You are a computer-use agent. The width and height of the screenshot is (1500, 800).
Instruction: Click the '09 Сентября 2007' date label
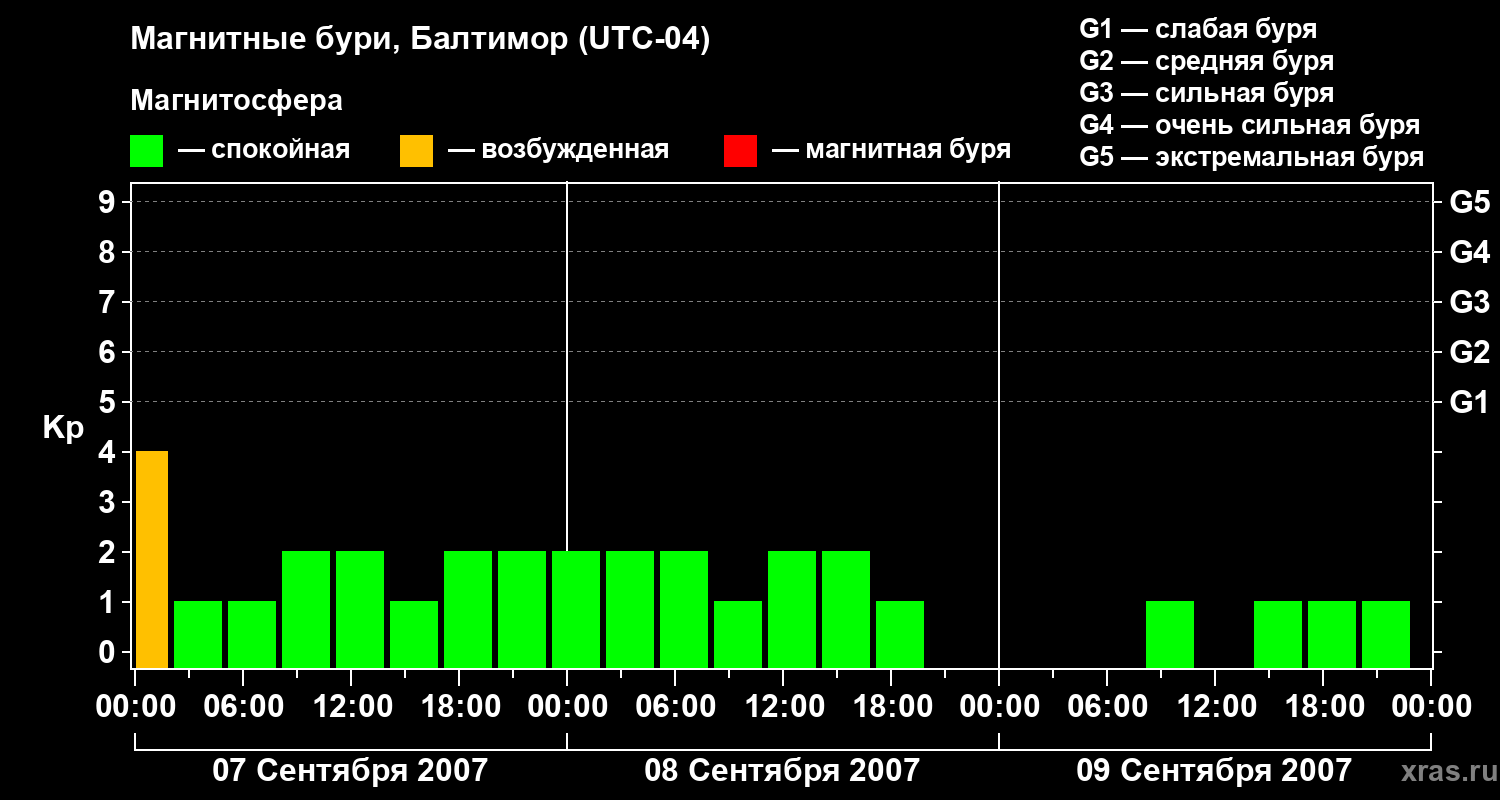click(1214, 770)
